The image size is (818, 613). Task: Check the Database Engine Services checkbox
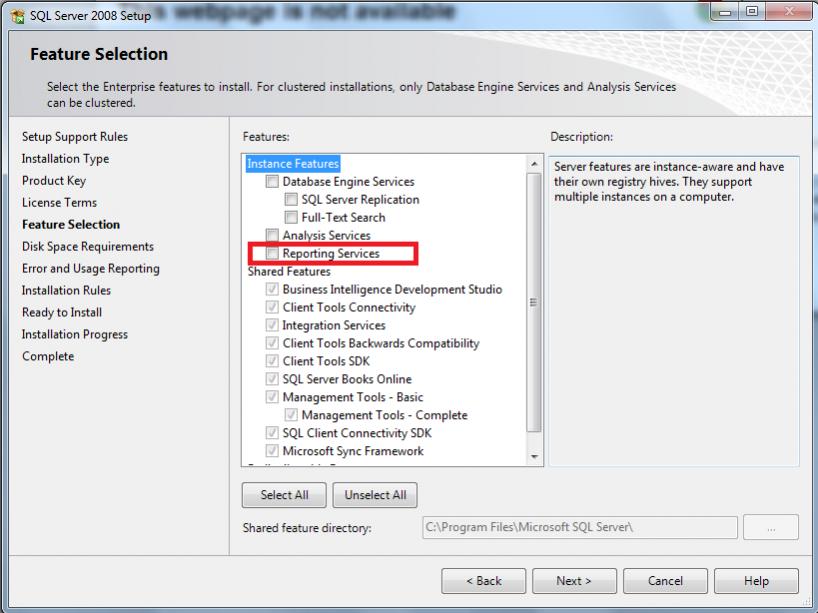[272, 182]
